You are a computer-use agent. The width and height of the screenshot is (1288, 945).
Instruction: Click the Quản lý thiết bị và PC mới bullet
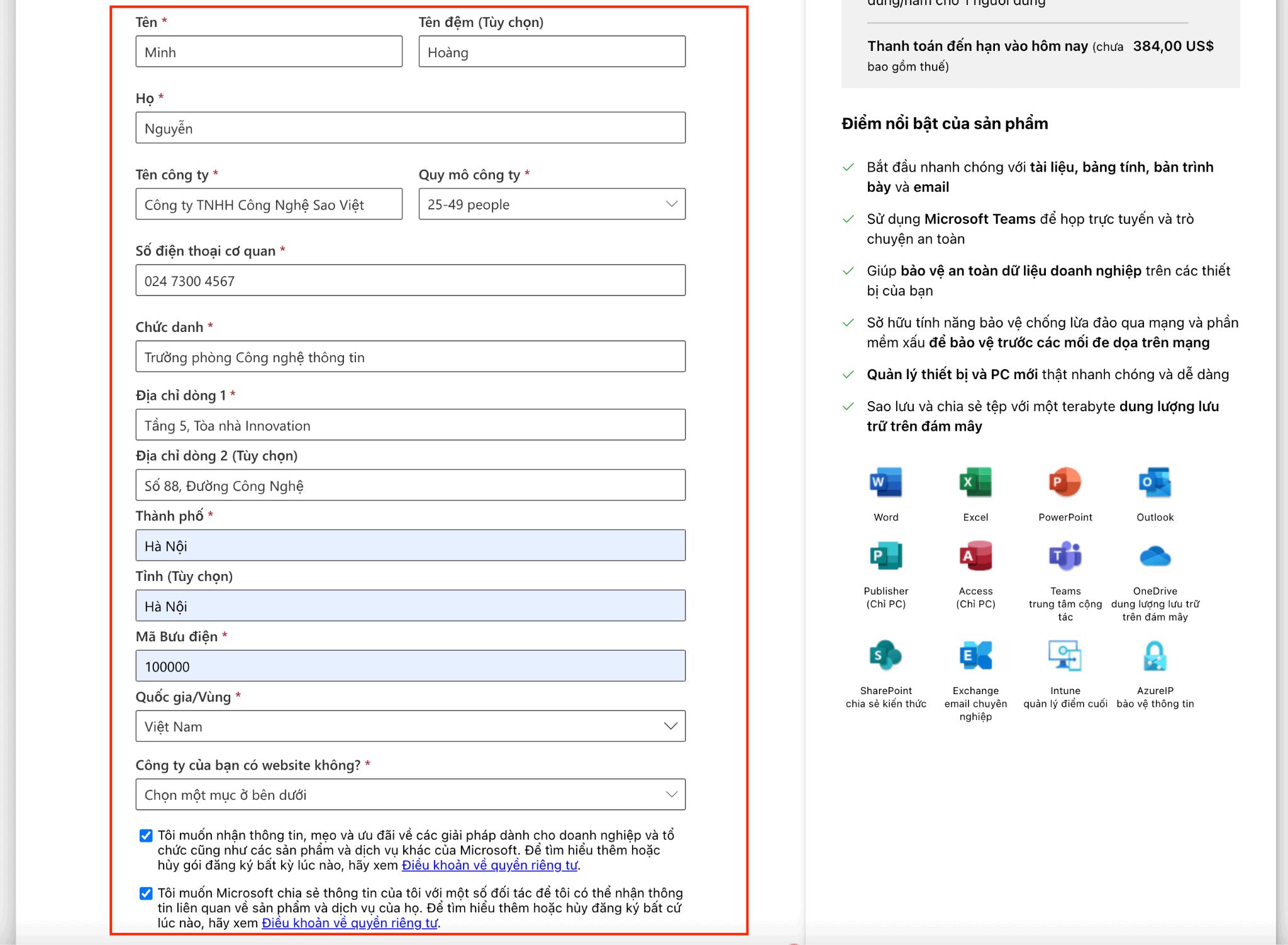coord(1048,375)
